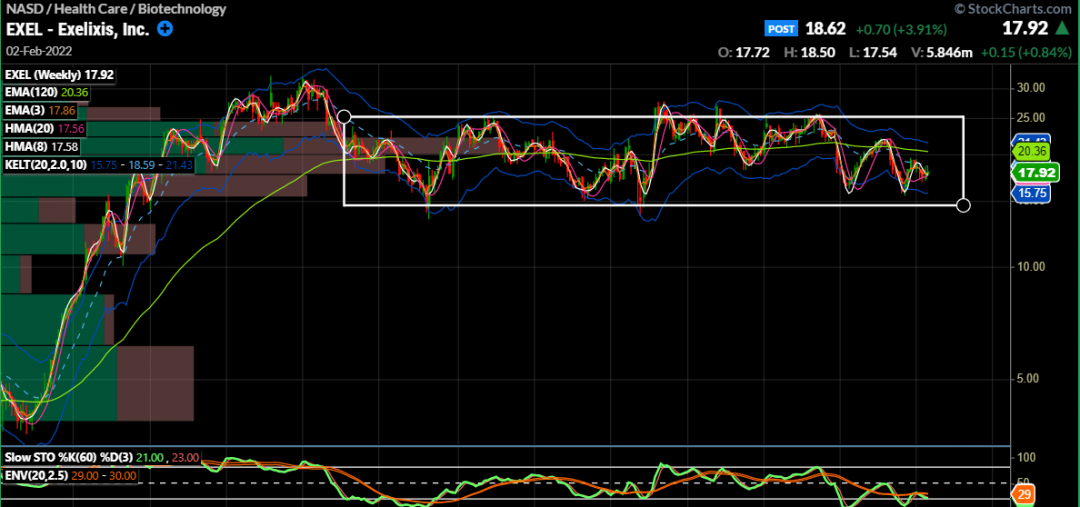Image resolution: width=1080 pixels, height=507 pixels.
Task: Select the blue POST badge
Action: coord(781,29)
